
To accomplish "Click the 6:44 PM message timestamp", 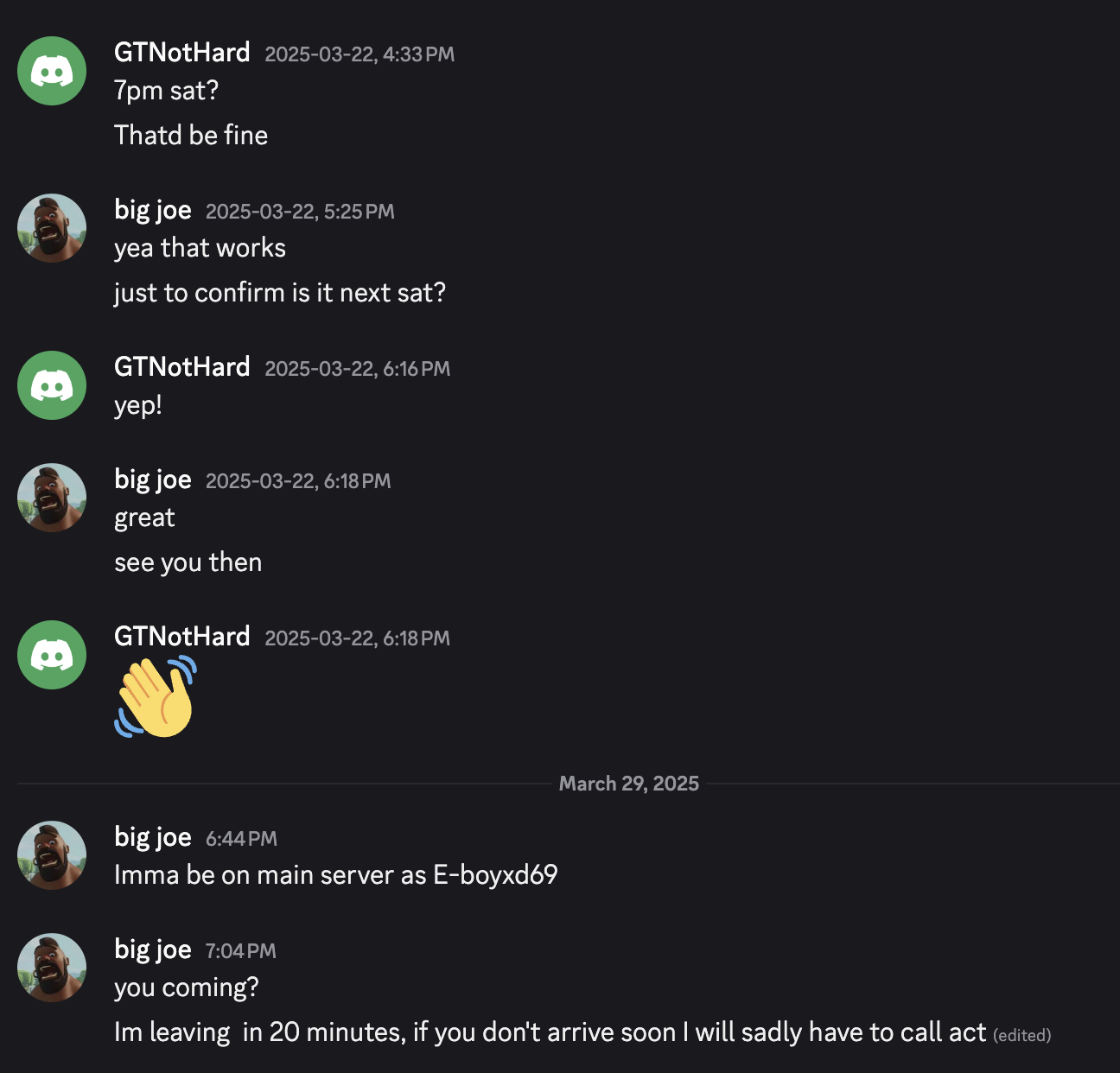I will click(x=241, y=839).
